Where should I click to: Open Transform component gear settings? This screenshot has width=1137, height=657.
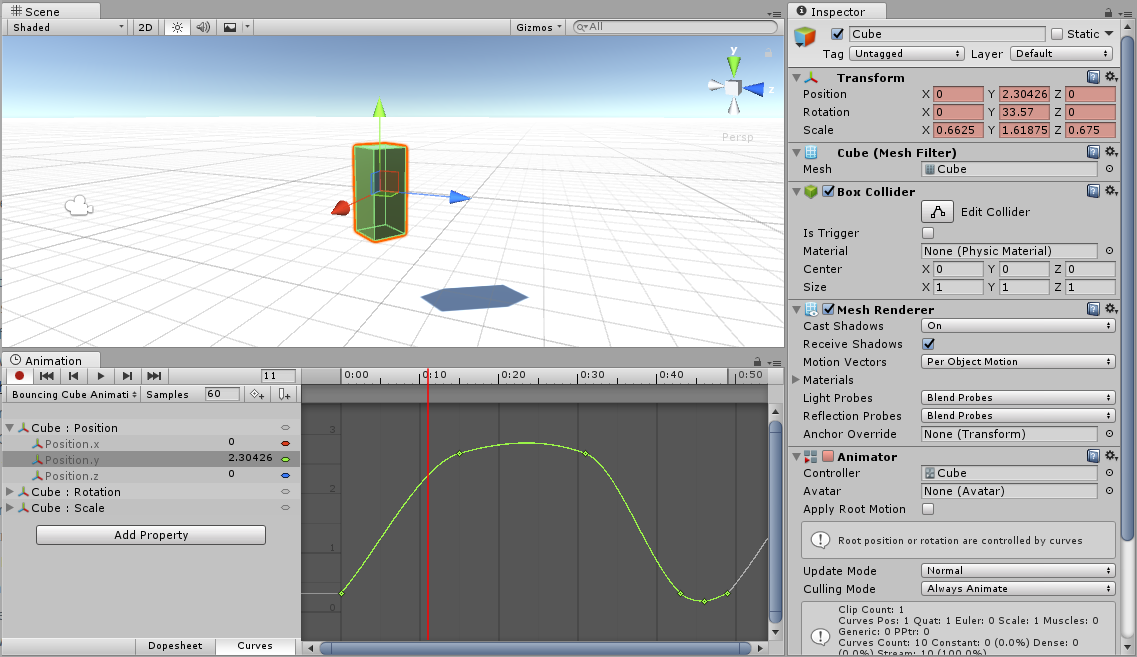pyautogui.click(x=1110, y=77)
